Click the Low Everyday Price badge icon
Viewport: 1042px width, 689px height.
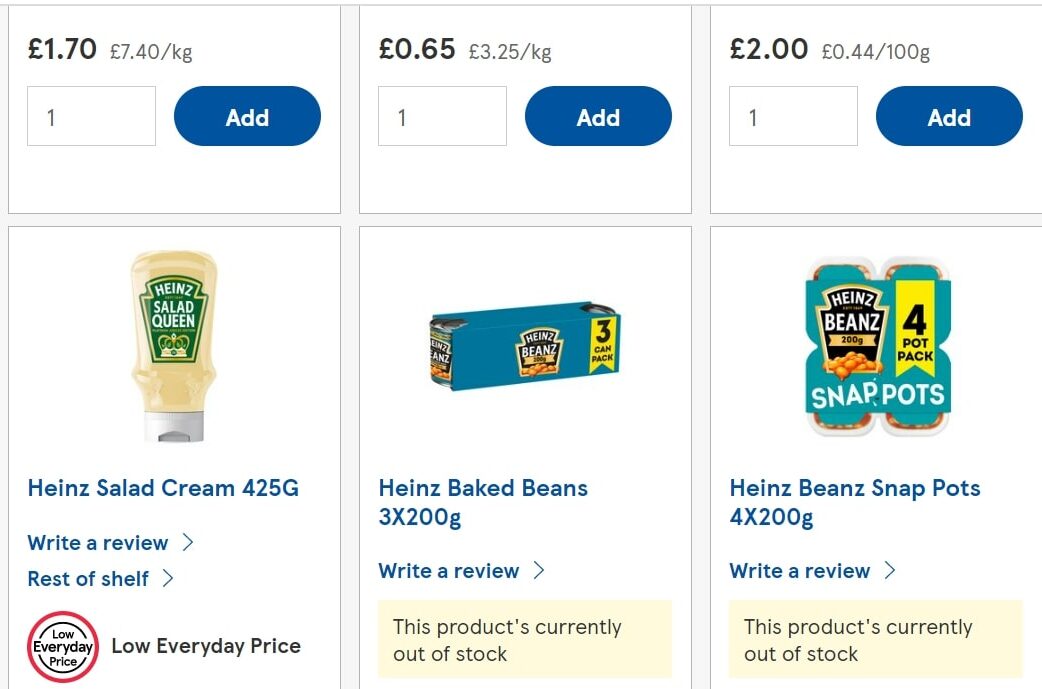(63, 647)
